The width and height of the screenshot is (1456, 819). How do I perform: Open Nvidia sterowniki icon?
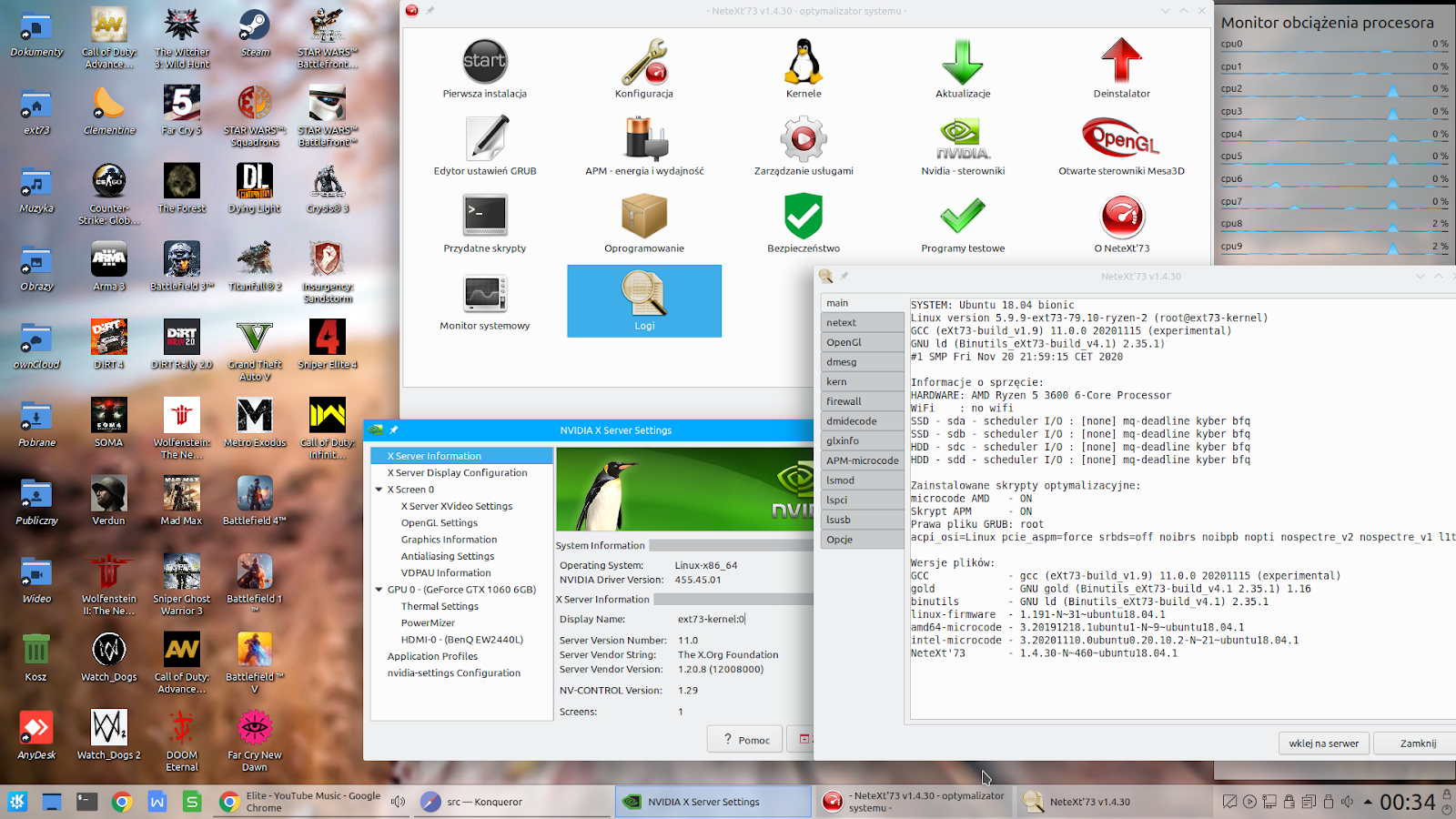coord(963,139)
